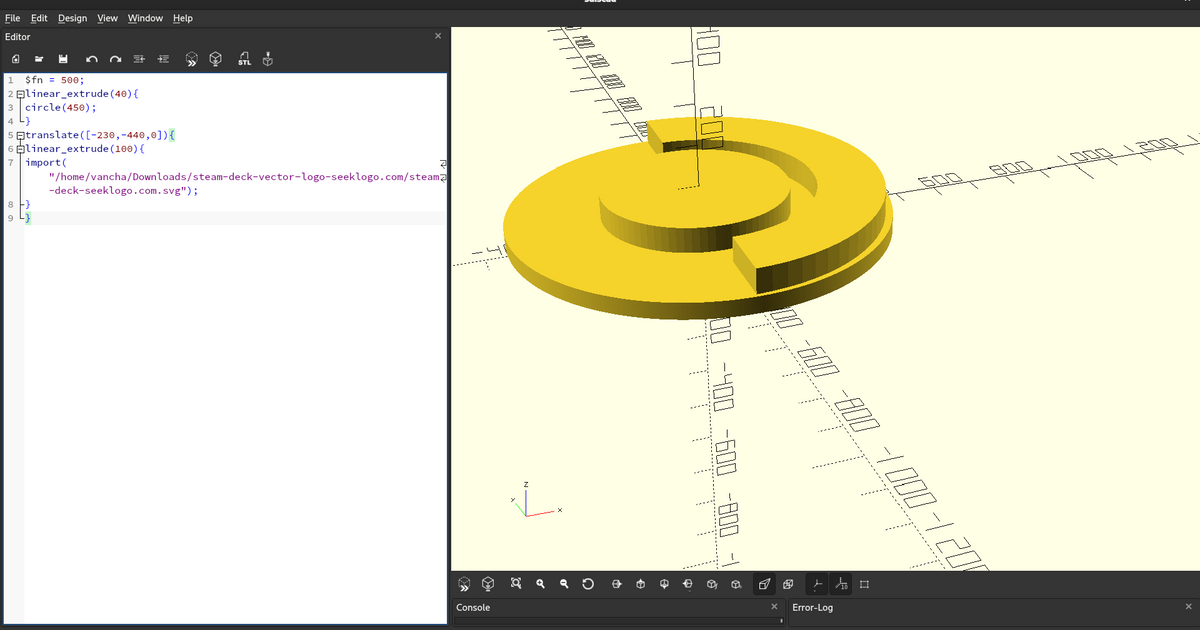Viewport: 1200px width, 630px height.
Task: Click the SVG file path string
Action: (244, 175)
